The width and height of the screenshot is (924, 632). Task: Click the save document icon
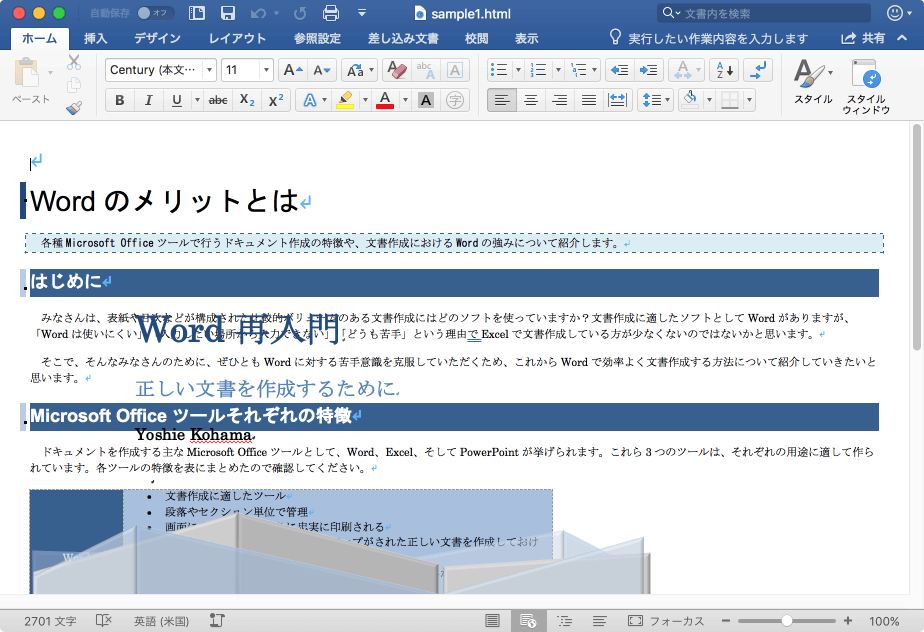pyautogui.click(x=228, y=13)
